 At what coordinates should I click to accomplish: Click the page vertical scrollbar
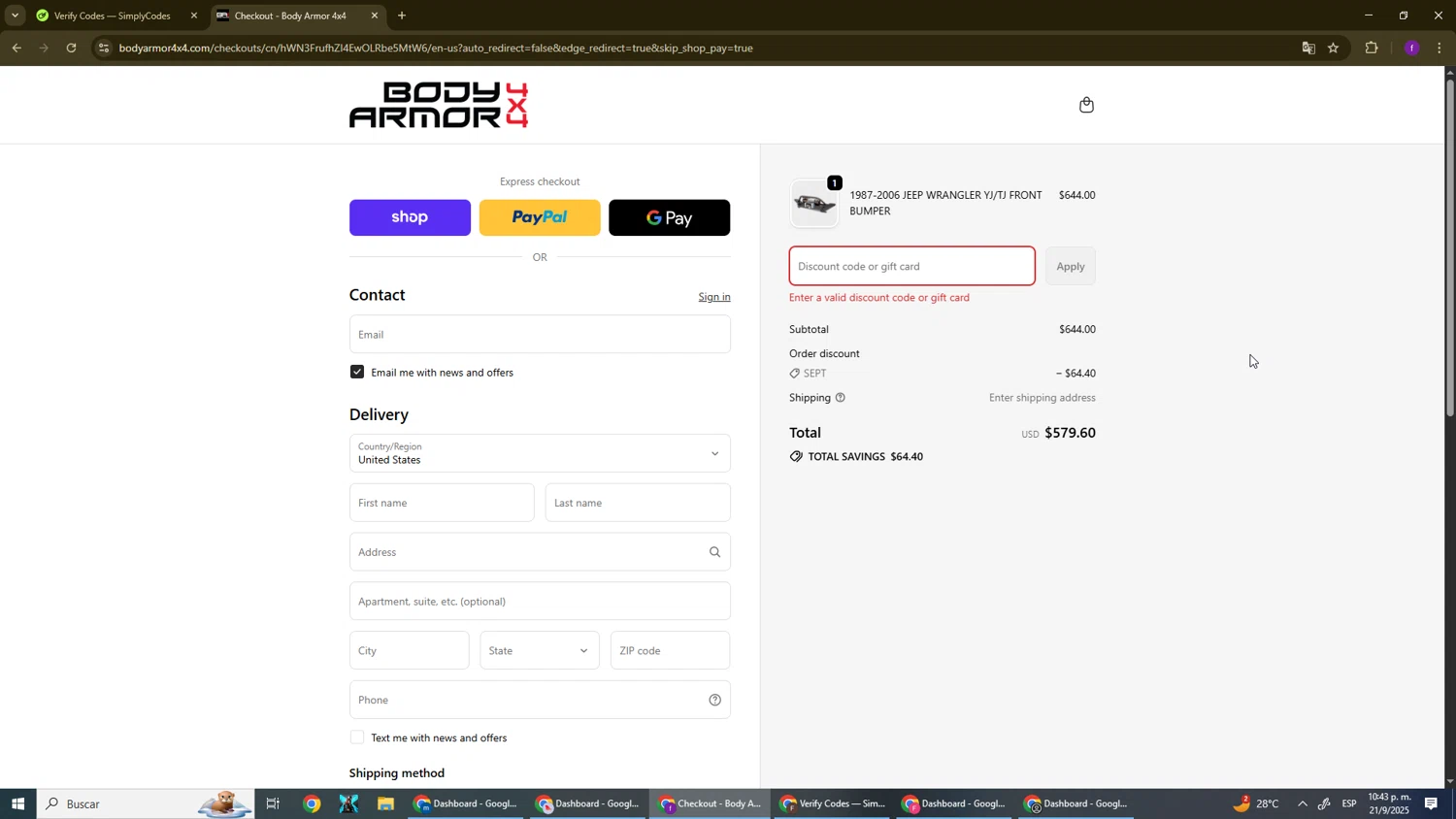click(x=1450, y=247)
